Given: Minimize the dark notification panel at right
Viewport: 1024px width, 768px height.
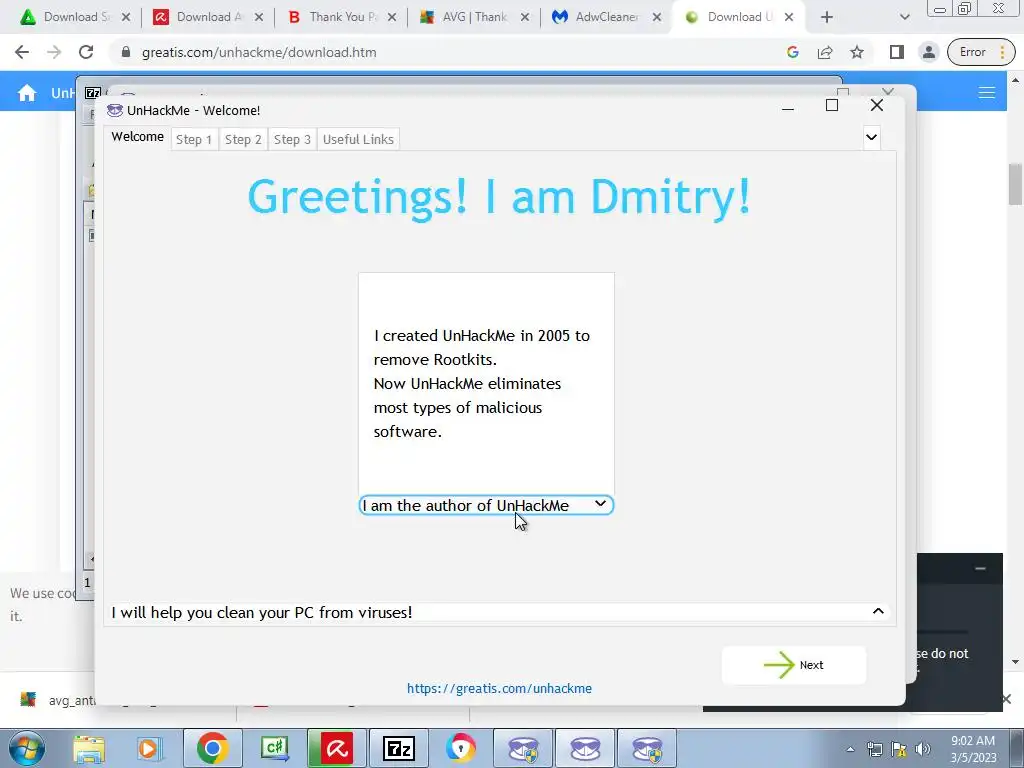Looking at the screenshot, I should pos(980,569).
